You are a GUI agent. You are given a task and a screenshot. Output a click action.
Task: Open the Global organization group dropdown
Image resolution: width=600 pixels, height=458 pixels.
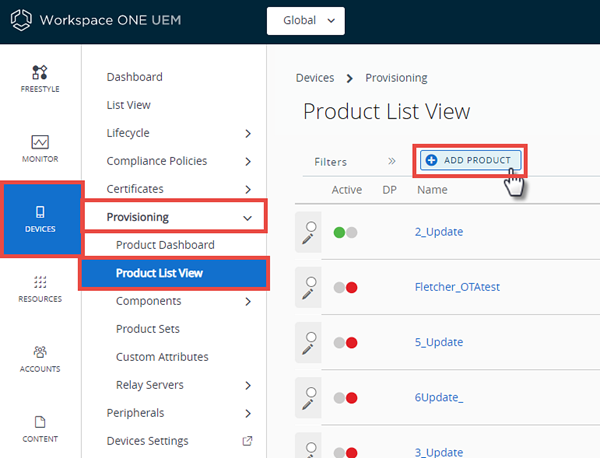pyautogui.click(x=306, y=21)
